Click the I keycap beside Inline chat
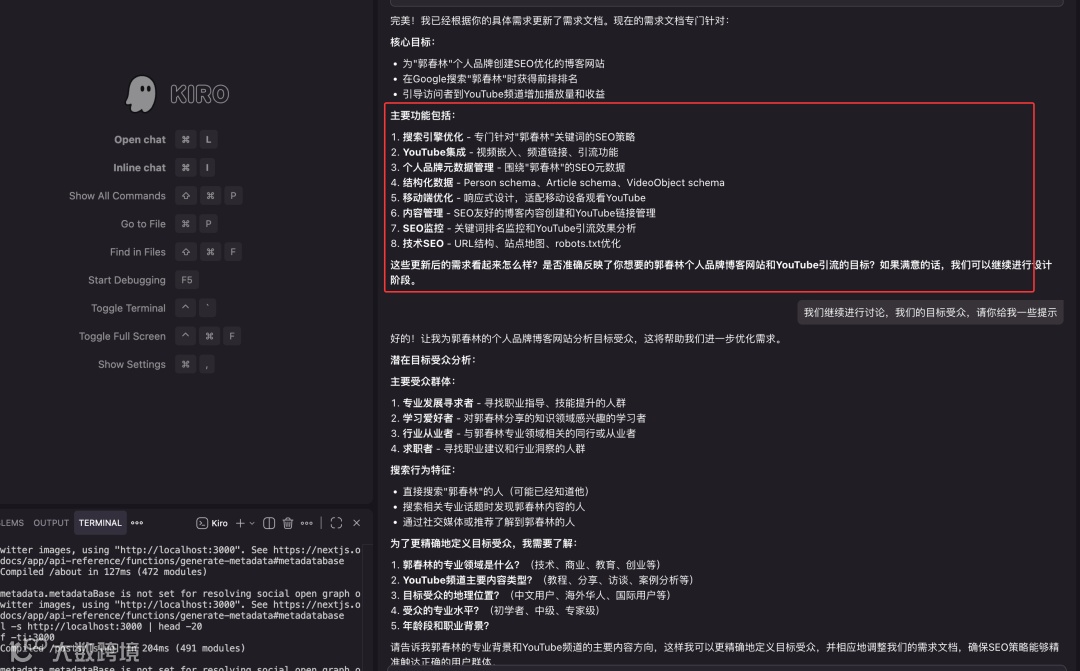This screenshot has width=1080, height=671. [207, 167]
